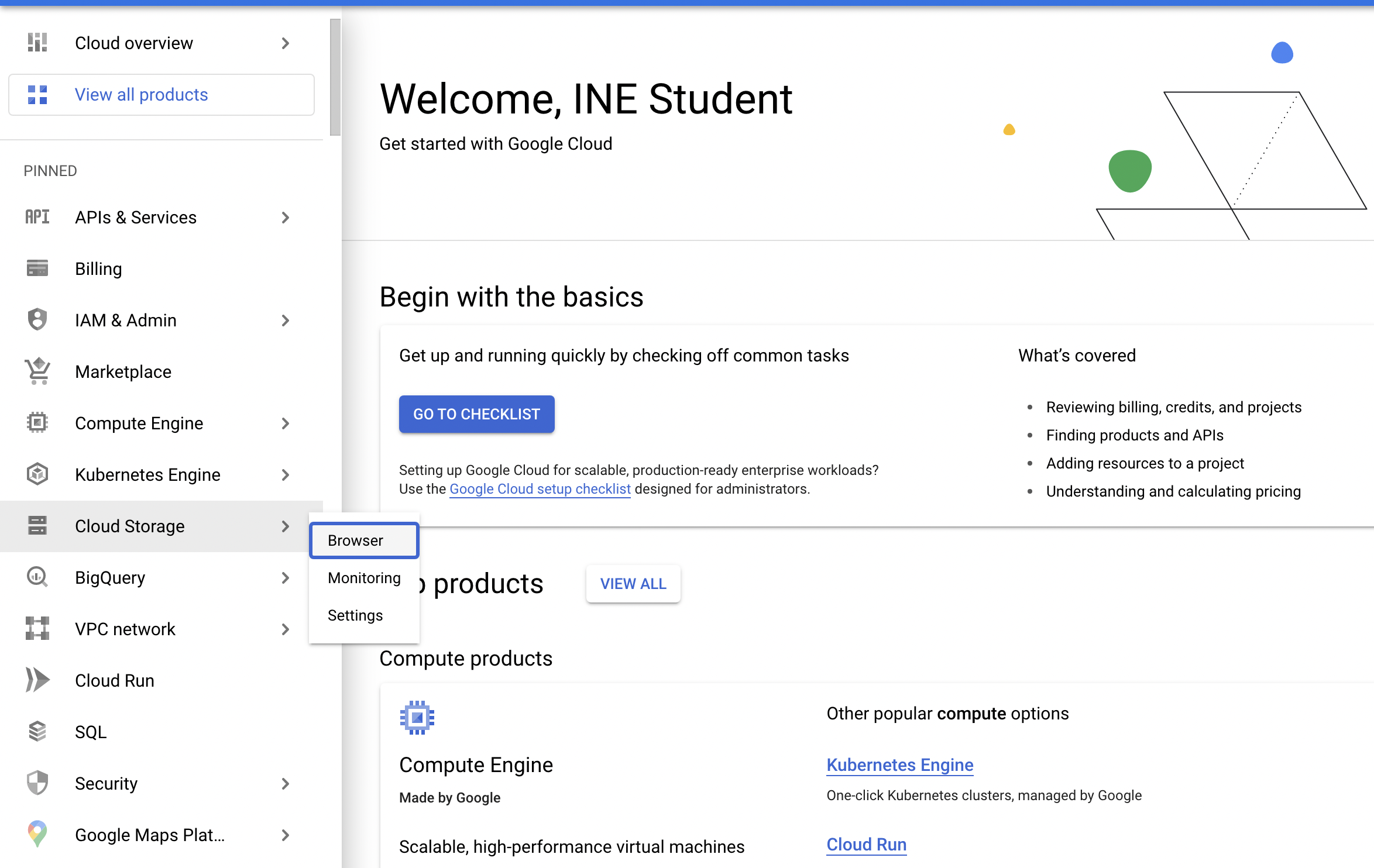Click the Cloud Storage icon

click(x=36, y=526)
